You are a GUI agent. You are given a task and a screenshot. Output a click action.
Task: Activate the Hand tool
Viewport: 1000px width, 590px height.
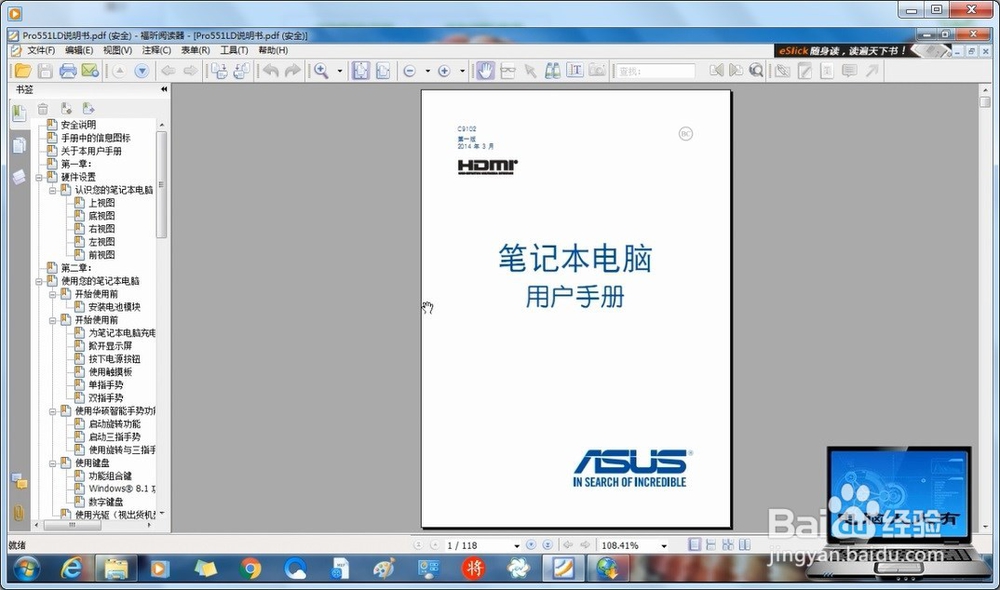485,71
